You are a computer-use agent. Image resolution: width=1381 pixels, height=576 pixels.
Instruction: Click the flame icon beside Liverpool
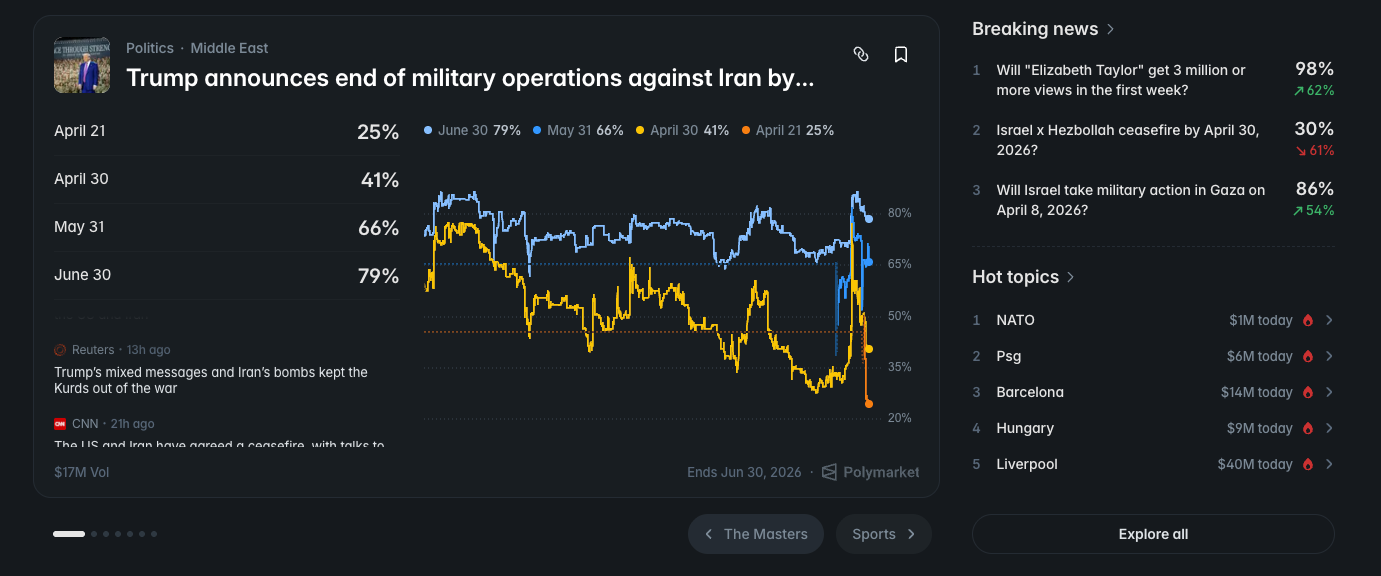[x=1307, y=464]
